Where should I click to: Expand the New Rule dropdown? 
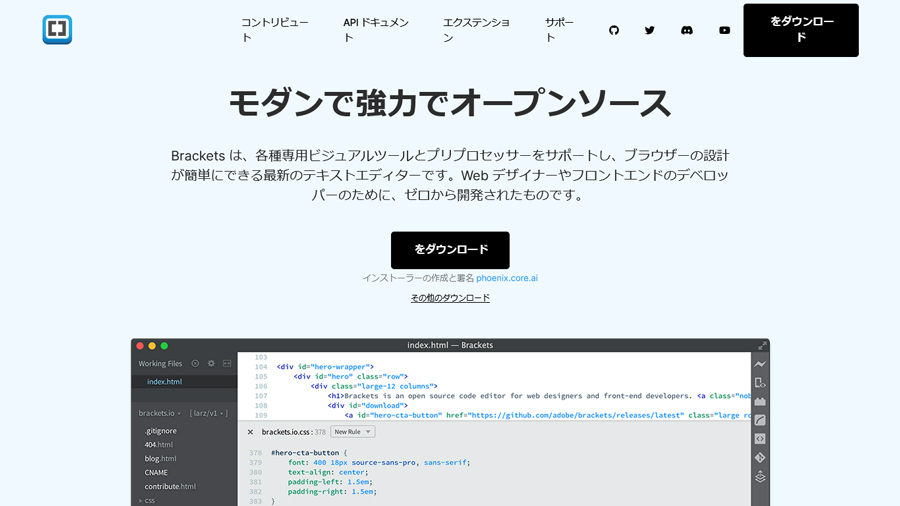(353, 432)
